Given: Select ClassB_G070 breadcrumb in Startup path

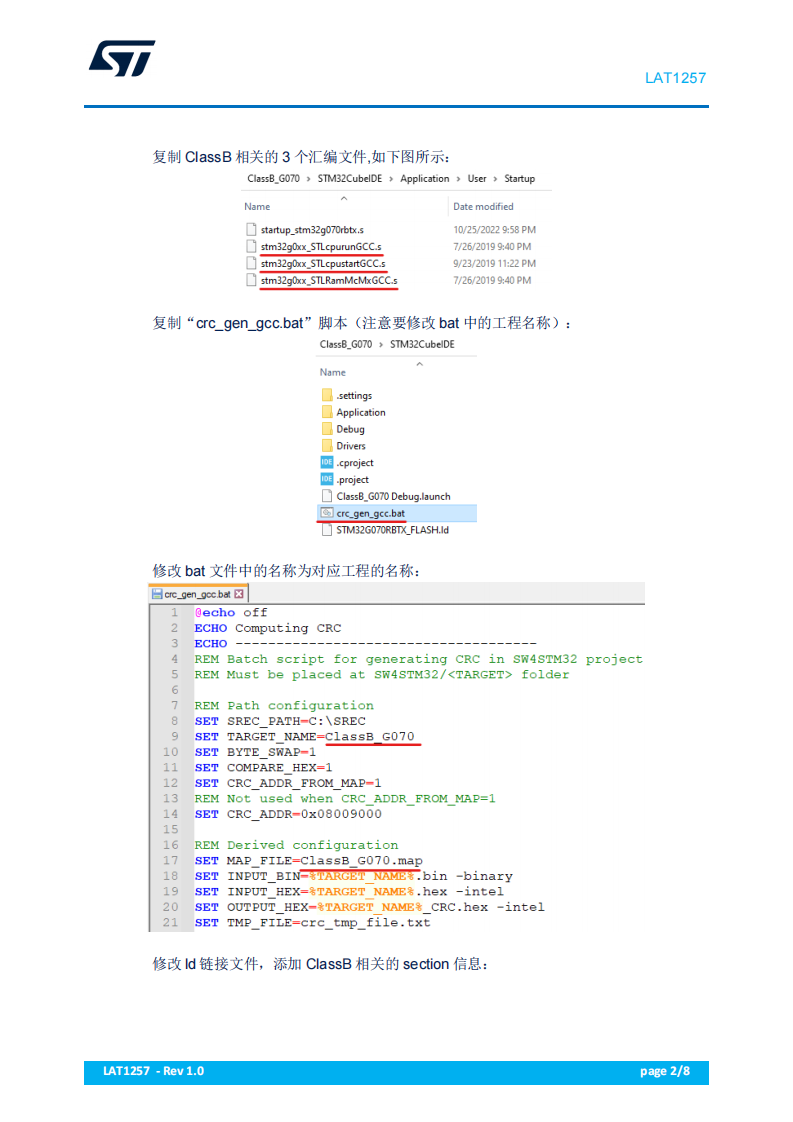Looking at the screenshot, I should tap(273, 179).
